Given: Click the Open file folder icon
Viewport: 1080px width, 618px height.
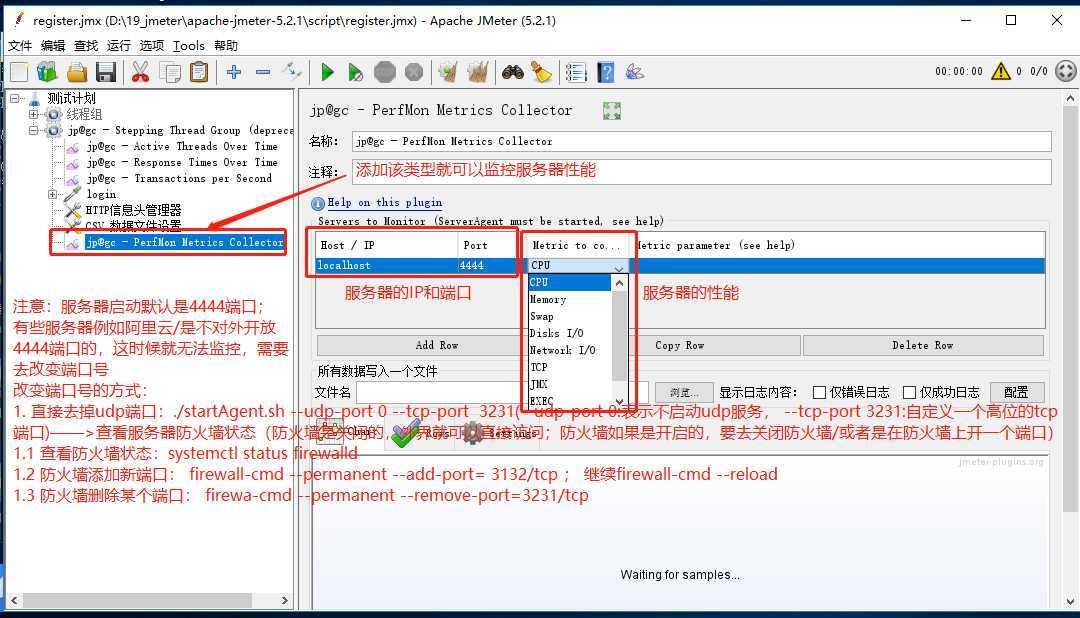Looking at the screenshot, I should coord(76,72).
